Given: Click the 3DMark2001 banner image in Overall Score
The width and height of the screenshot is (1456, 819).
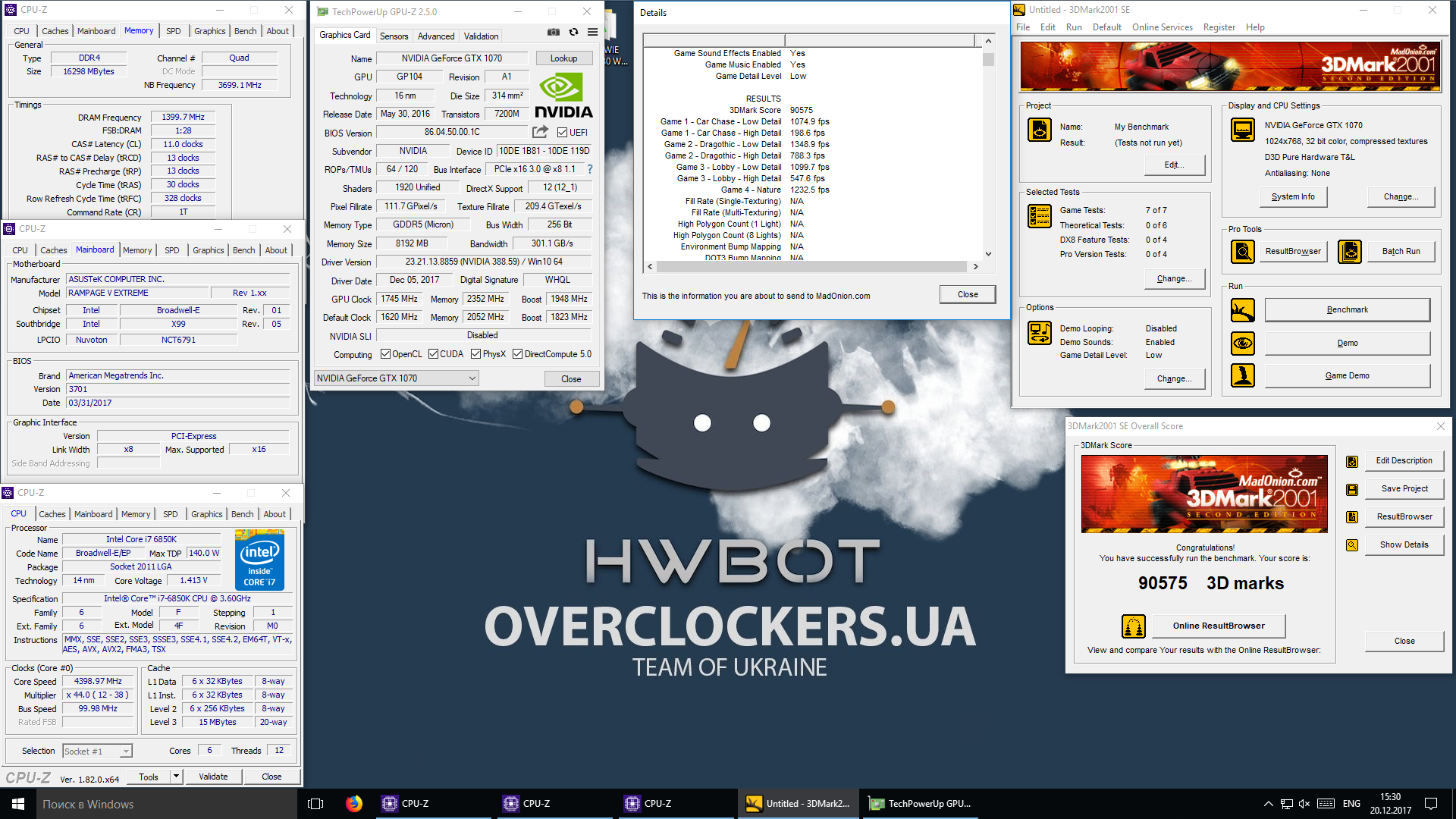Looking at the screenshot, I should 1204,494.
